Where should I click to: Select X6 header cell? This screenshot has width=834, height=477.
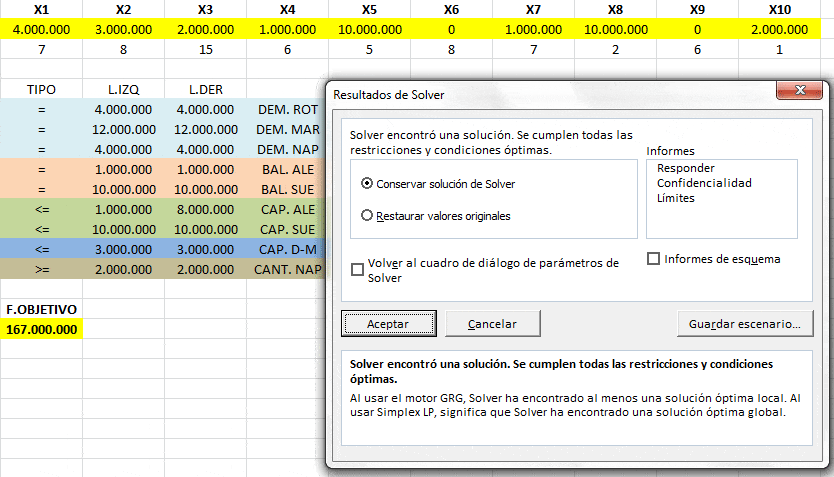click(x=451, y=10)
